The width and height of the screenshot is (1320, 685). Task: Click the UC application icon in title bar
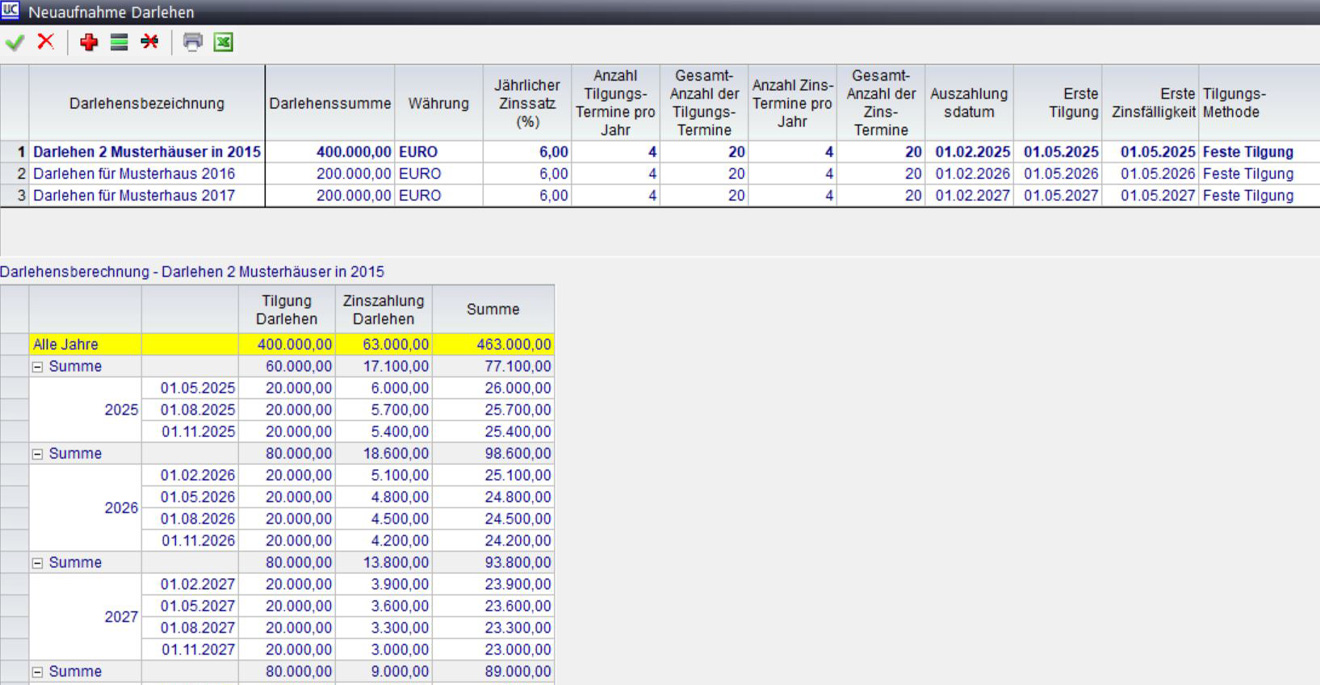coord(10,11)
